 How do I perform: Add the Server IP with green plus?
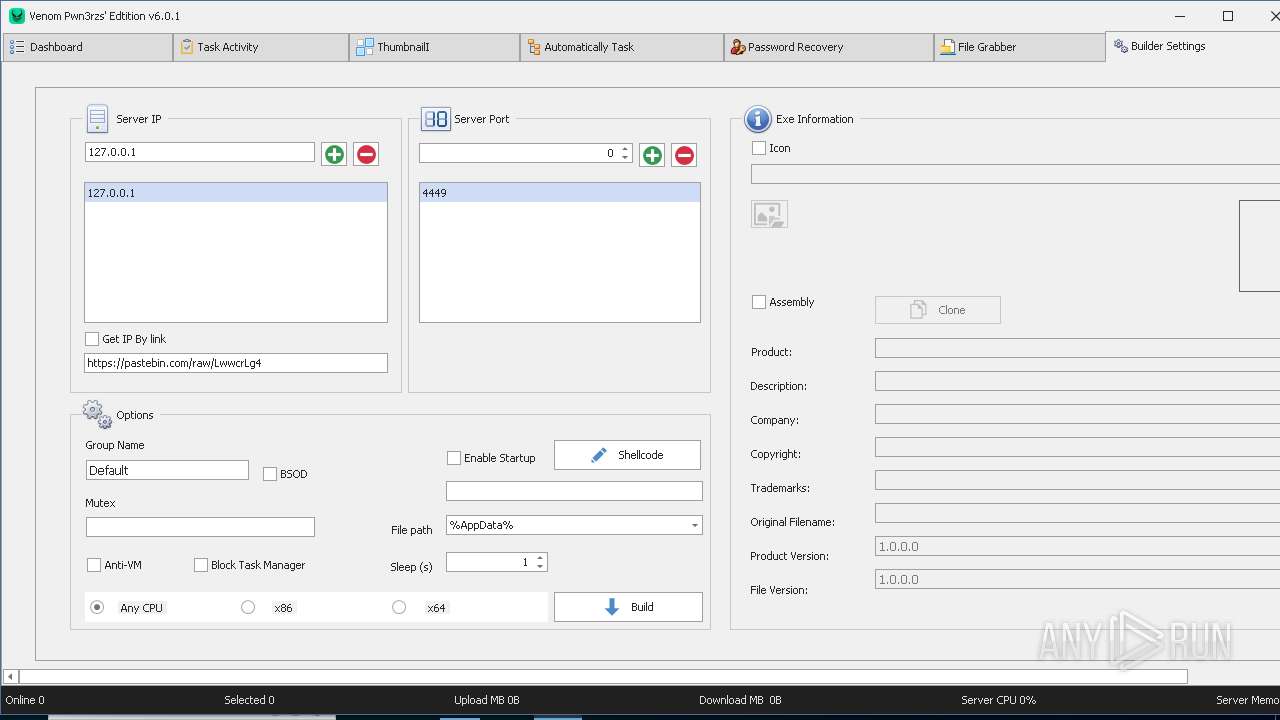click(334, 154)
